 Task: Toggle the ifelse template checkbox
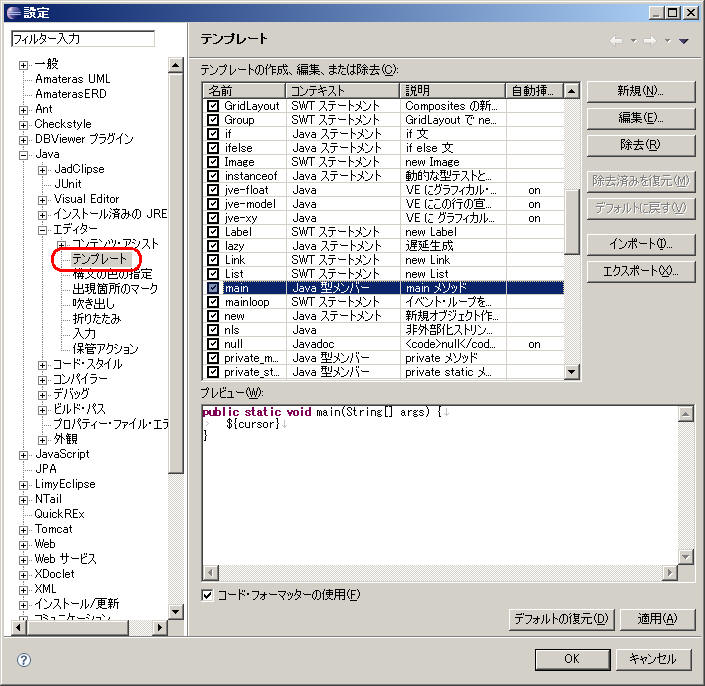[213, 148]
